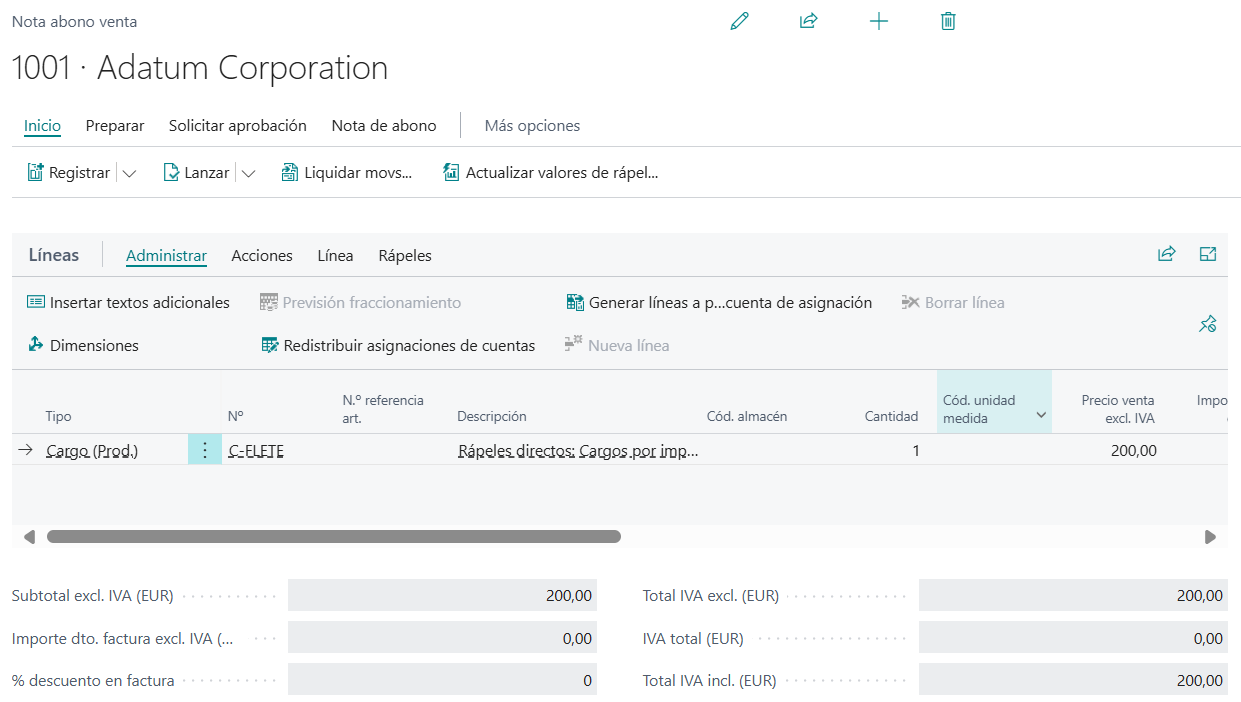Click the Lanzar button
1241x702 pixels.
[x=196, y=173]
